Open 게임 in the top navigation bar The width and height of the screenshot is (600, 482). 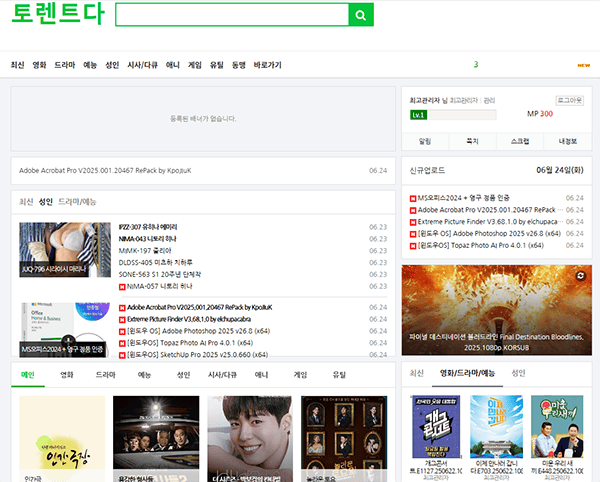click(x=195, y=65)
